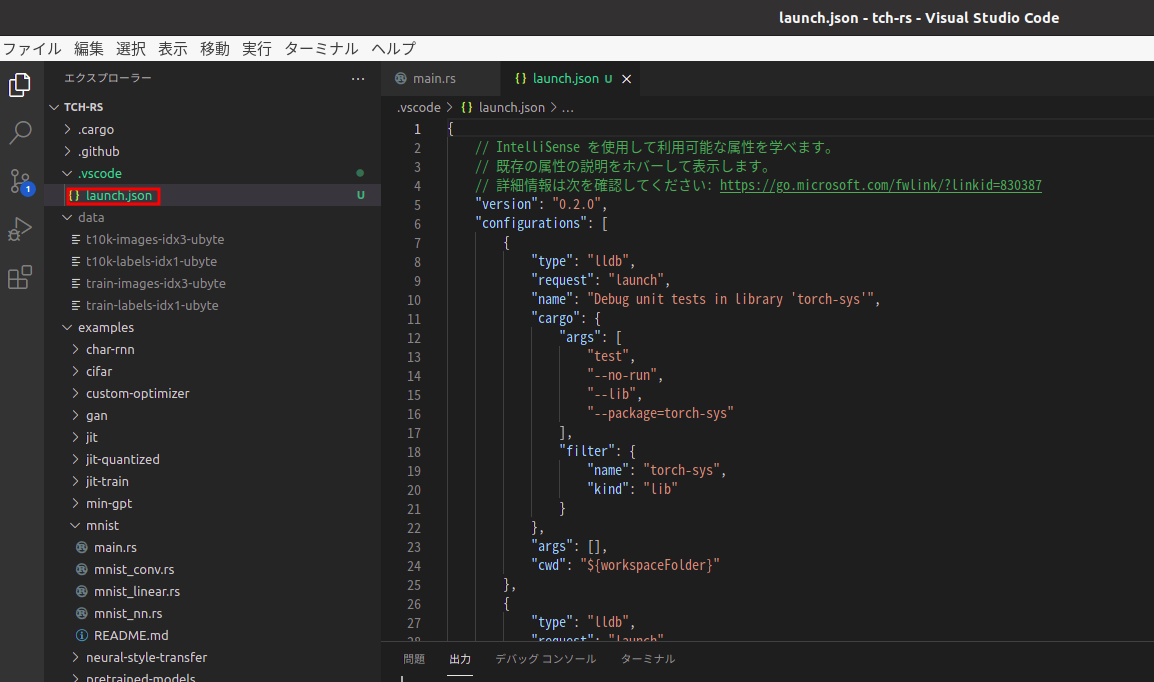
Task: Click the Explorer more actions ellipsis icon
Action: pos(358,78)
